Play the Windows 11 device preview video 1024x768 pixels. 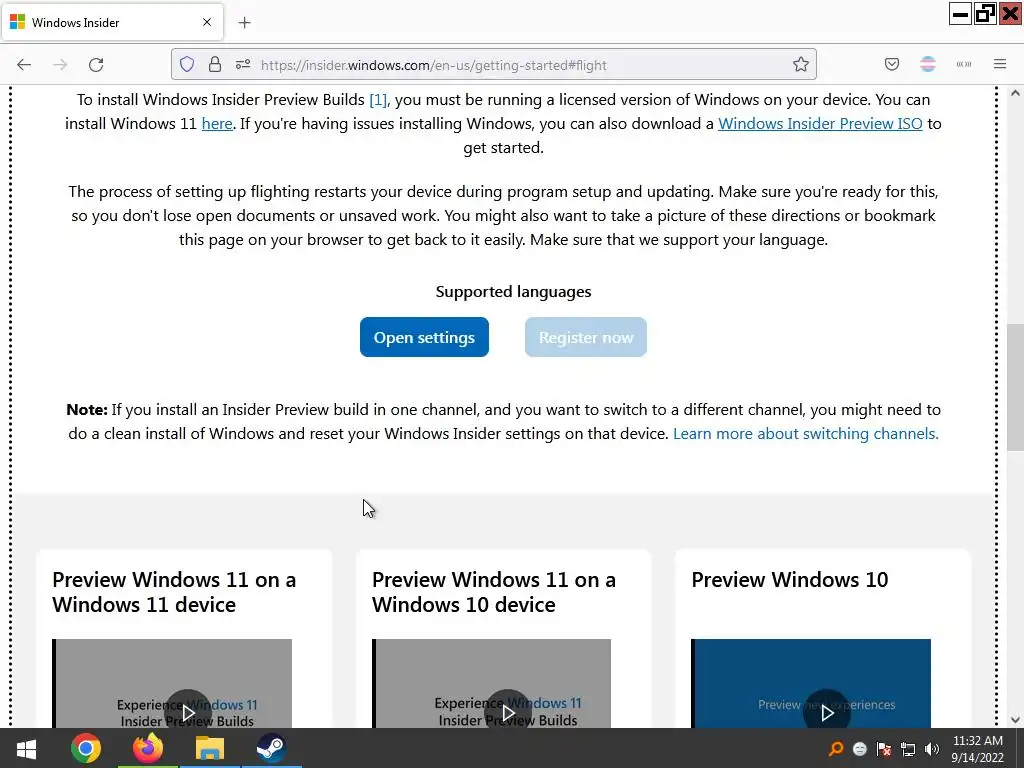click(188, 712)
